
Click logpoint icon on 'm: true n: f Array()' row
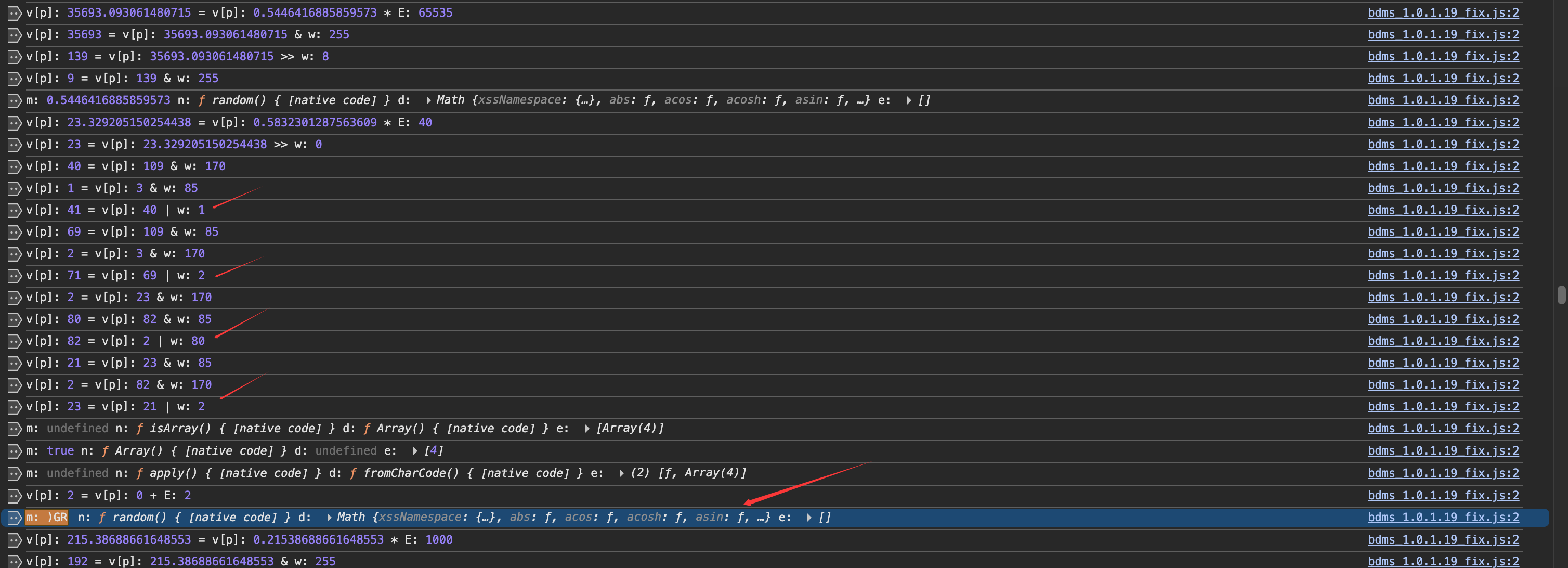(x=15, y=451)
